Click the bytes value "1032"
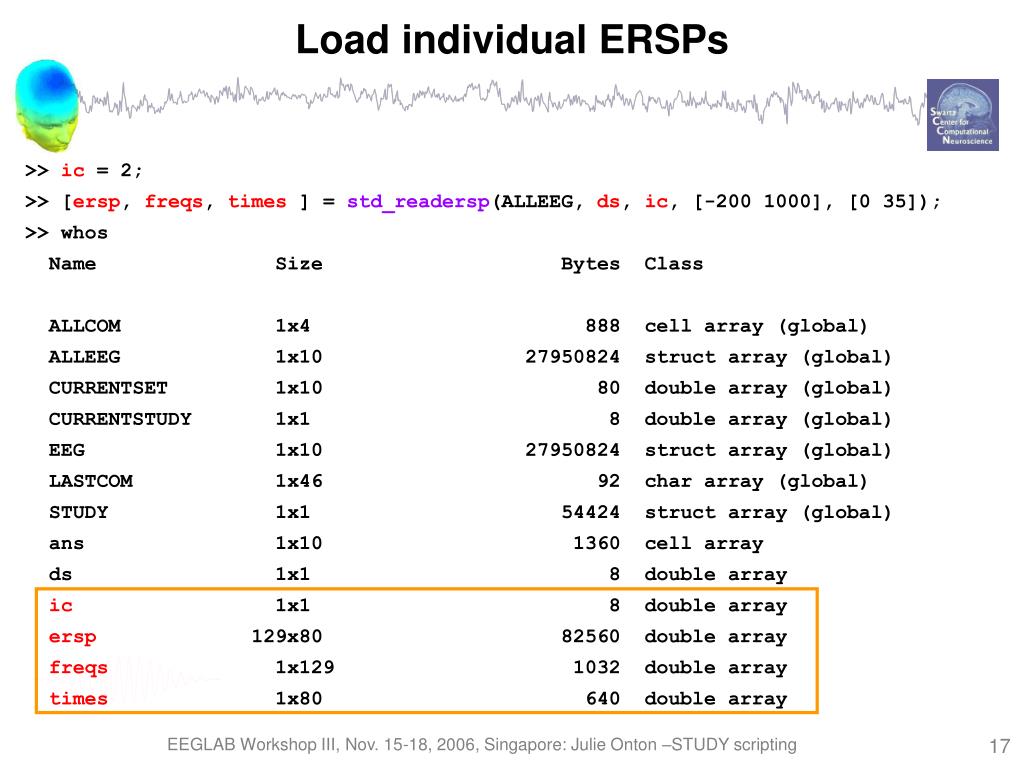 (596, 667)
